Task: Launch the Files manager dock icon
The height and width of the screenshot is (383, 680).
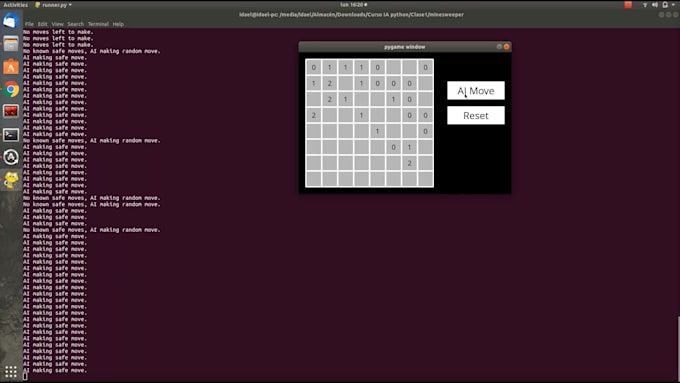Action: pyautogui.click(x=11, y=44)
